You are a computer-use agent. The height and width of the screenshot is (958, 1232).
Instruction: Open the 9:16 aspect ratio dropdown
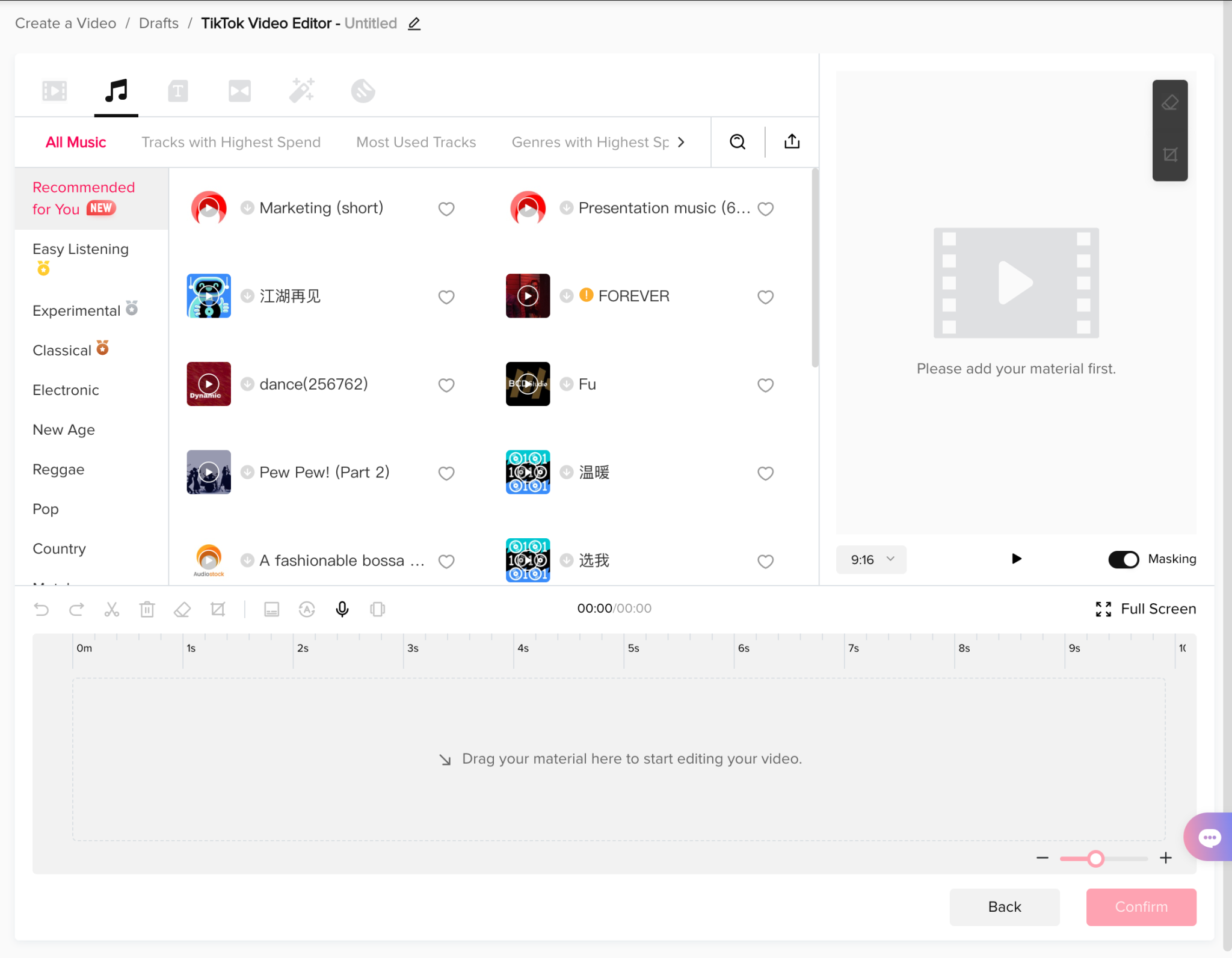(x=871, y=560)
